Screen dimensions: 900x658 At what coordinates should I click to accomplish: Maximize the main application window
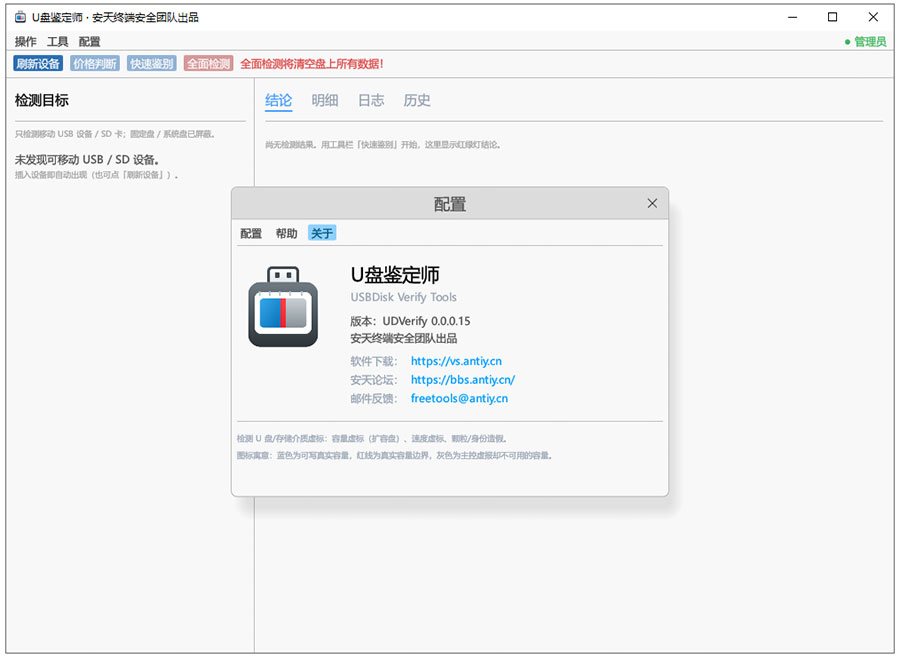[x=832, y=17]
